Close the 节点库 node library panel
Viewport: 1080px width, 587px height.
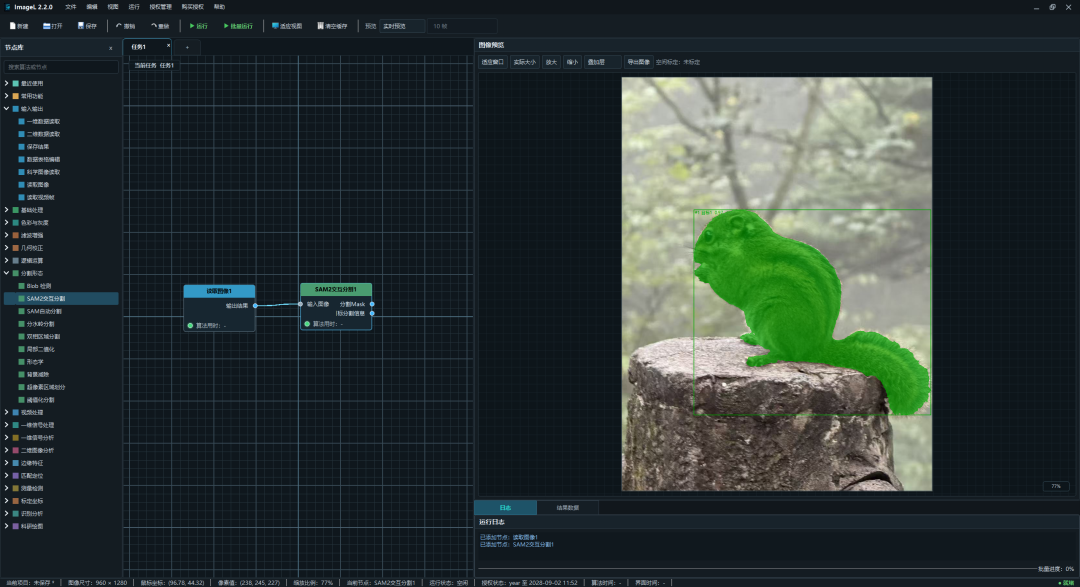[x=111, y=48]
